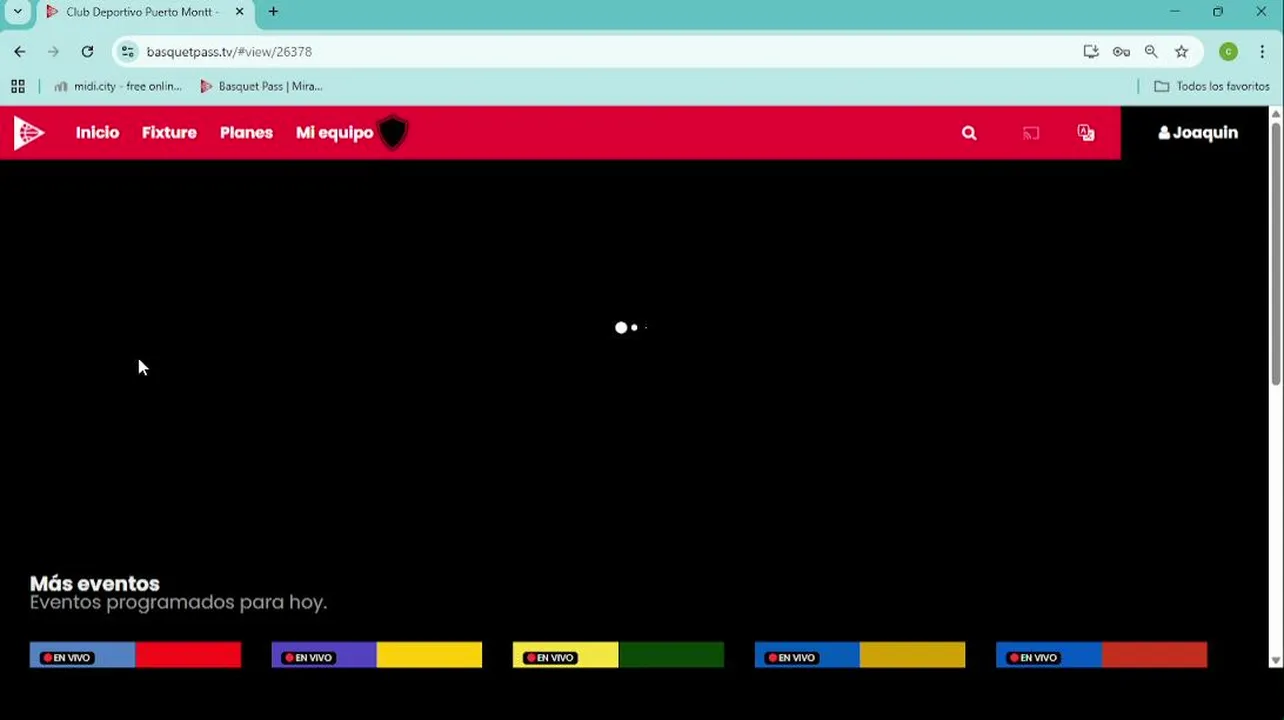Open the midi.city bookmark
The width and height of the screenshot is (1284, 720).
point(118,87)
